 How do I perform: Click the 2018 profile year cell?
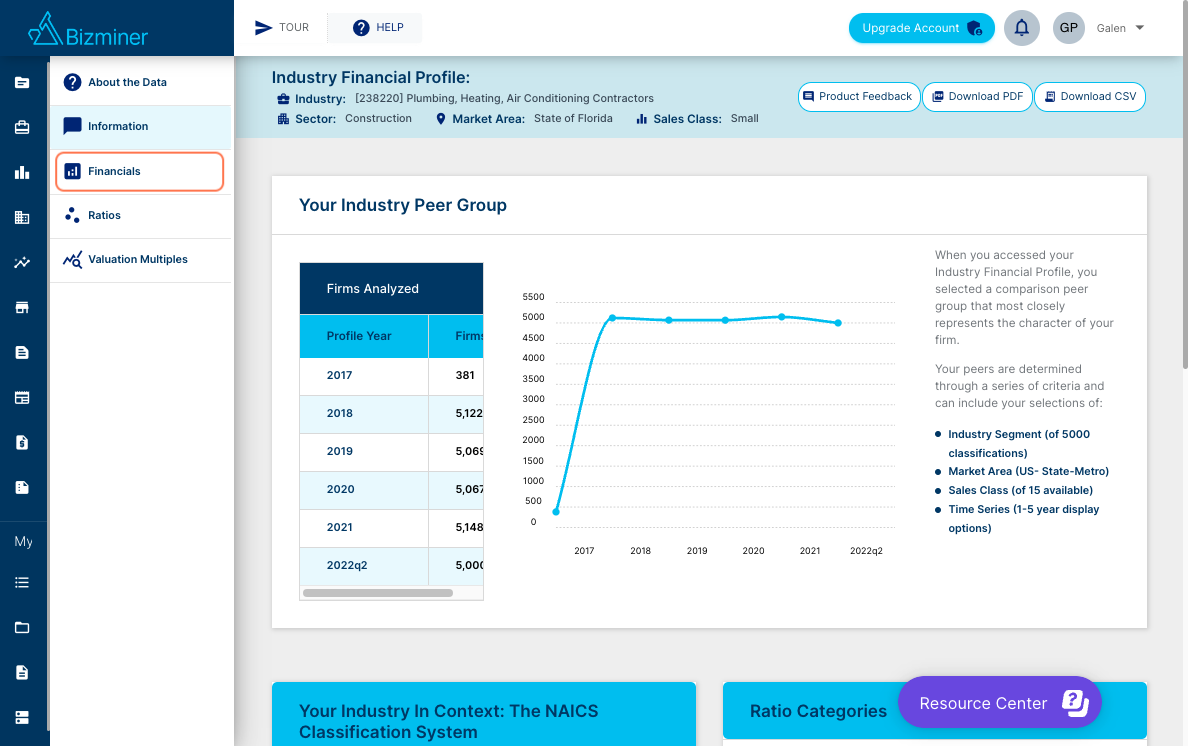pyautogui.click(x=364, y=414)
